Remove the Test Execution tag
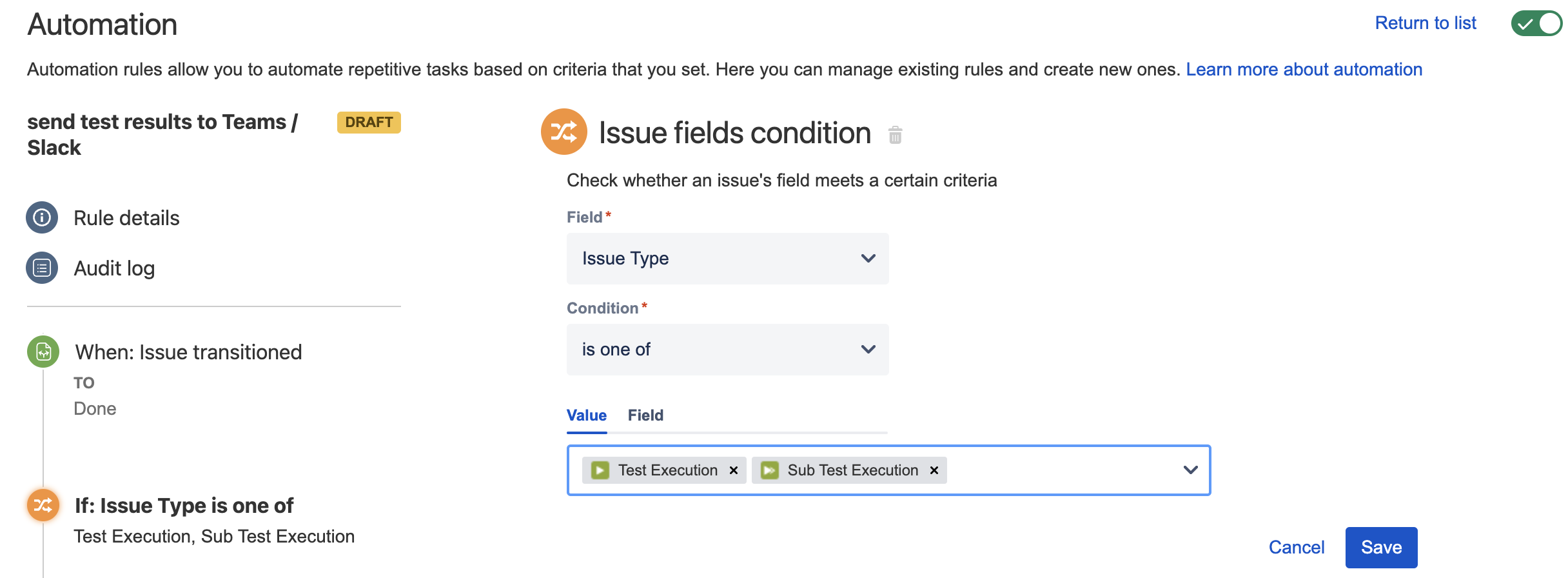Image resolution: width=1568 pixels, height=578 pixels. (x=734, y=470)
